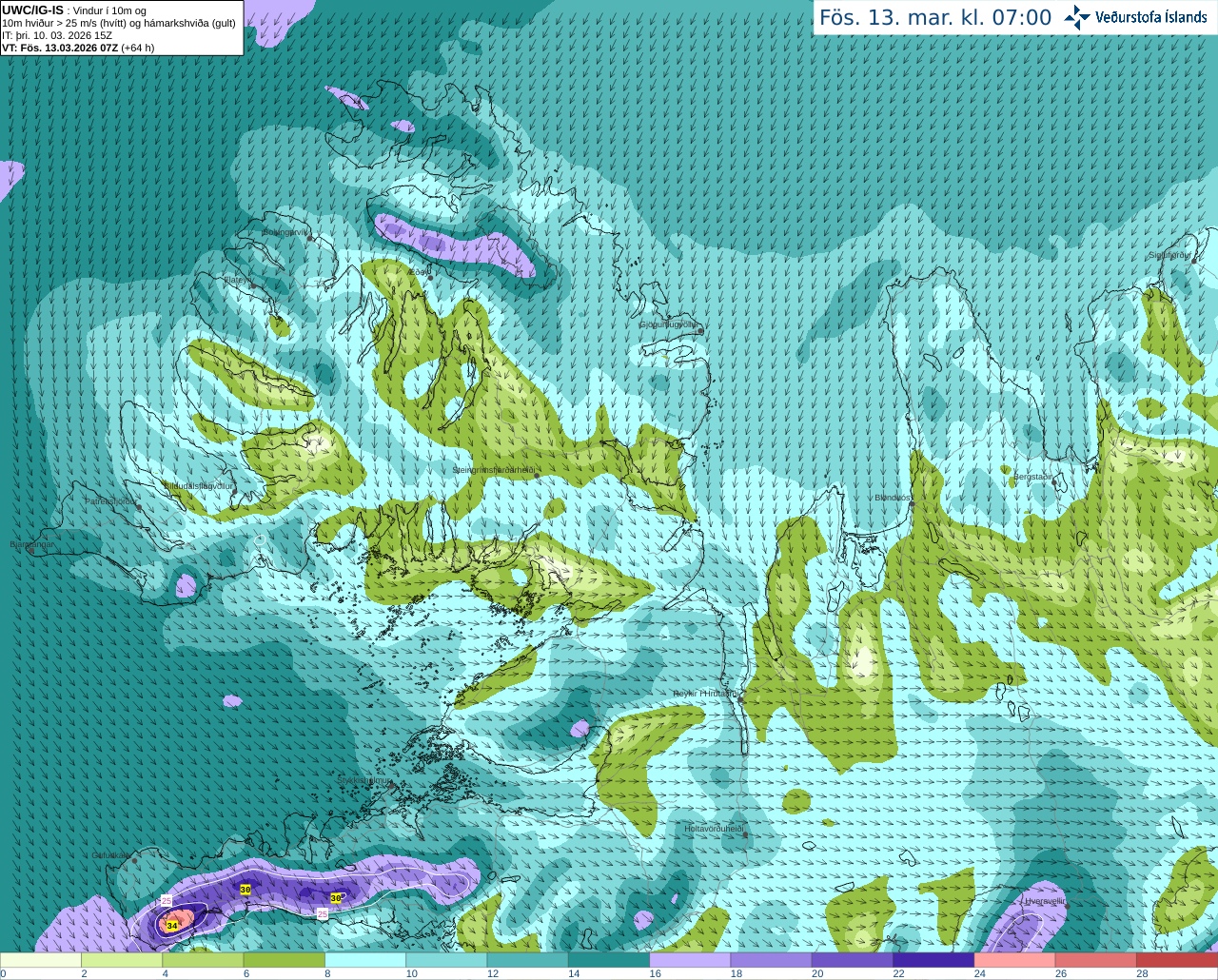Pick the 12–14 teal legend swatch
Image resolution: width=1218 pixels, height=980 pixels.
coord(528,960)
